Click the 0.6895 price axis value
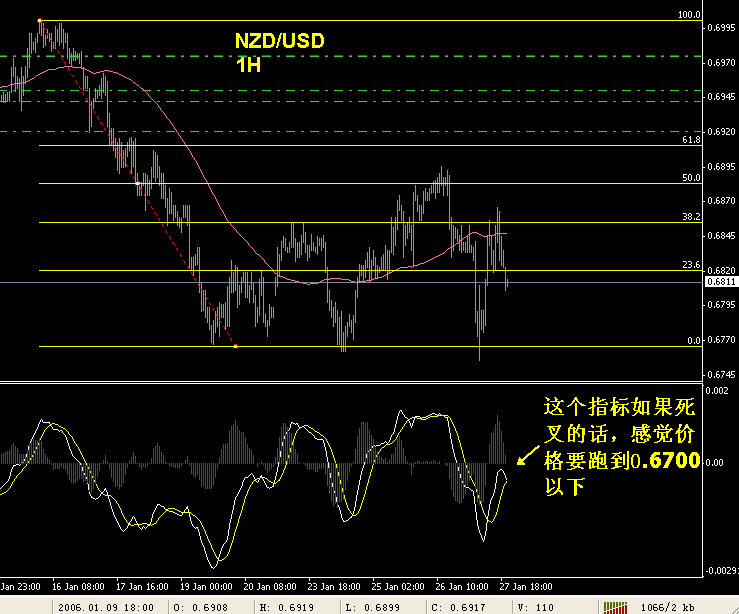Image resolution: width=739 pixels, height=614 pixels. click(x=721, y=166)
